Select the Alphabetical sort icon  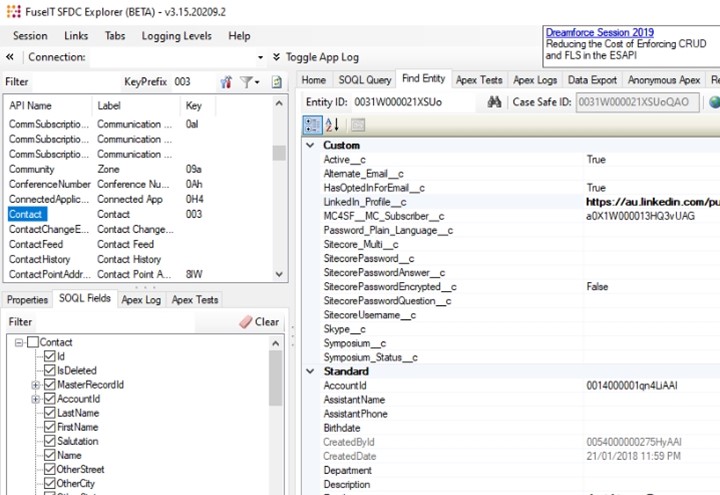[x=332, y=125]
